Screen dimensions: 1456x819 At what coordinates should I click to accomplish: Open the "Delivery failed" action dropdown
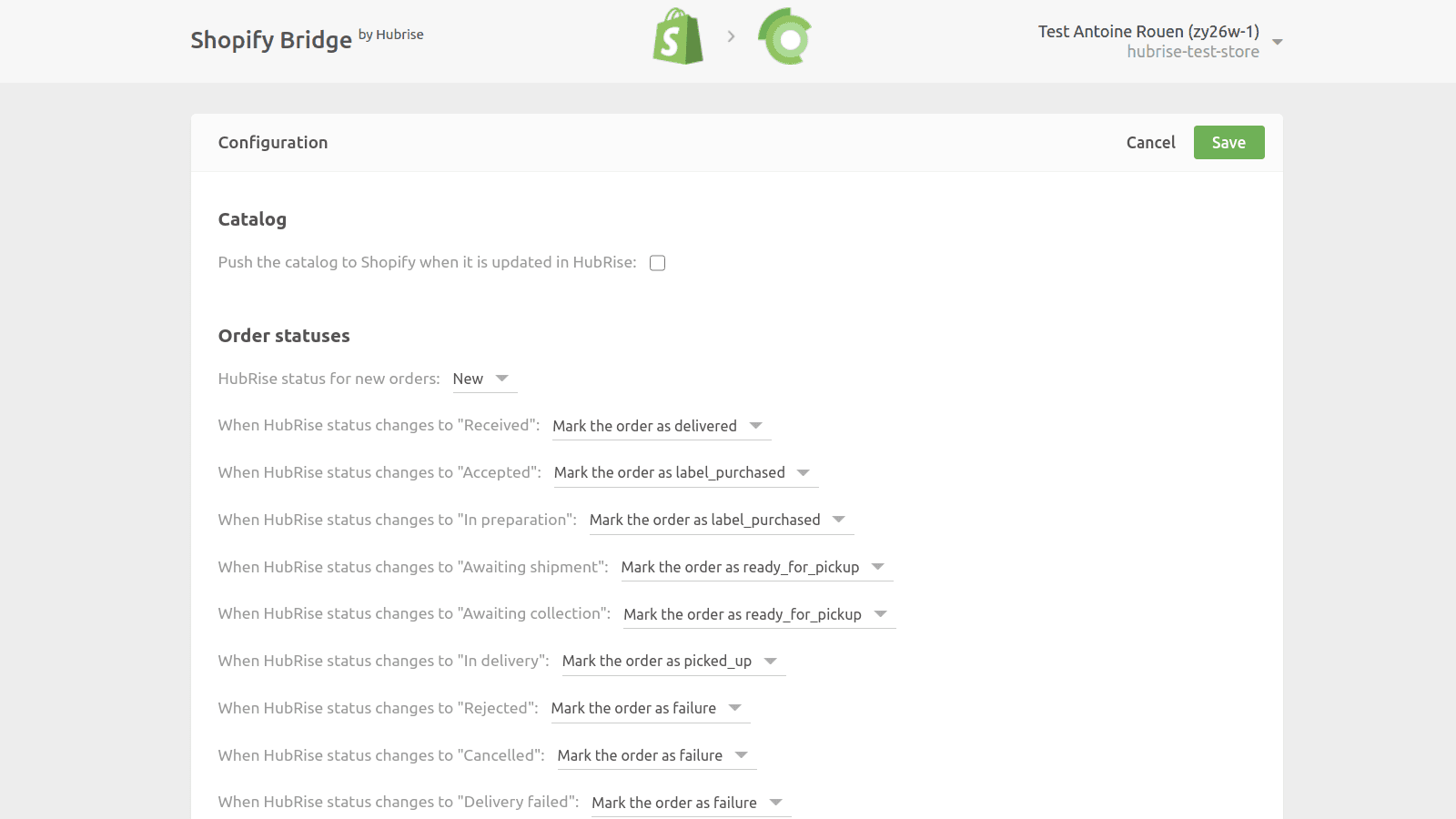(x=690, y=803)
